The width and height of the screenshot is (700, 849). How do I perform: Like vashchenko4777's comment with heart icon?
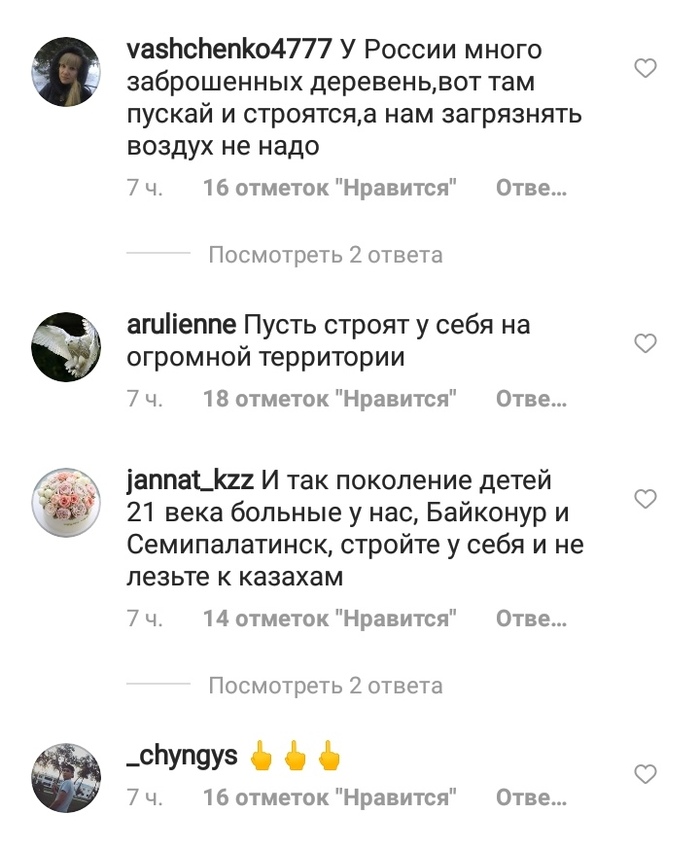pos(645,68)
